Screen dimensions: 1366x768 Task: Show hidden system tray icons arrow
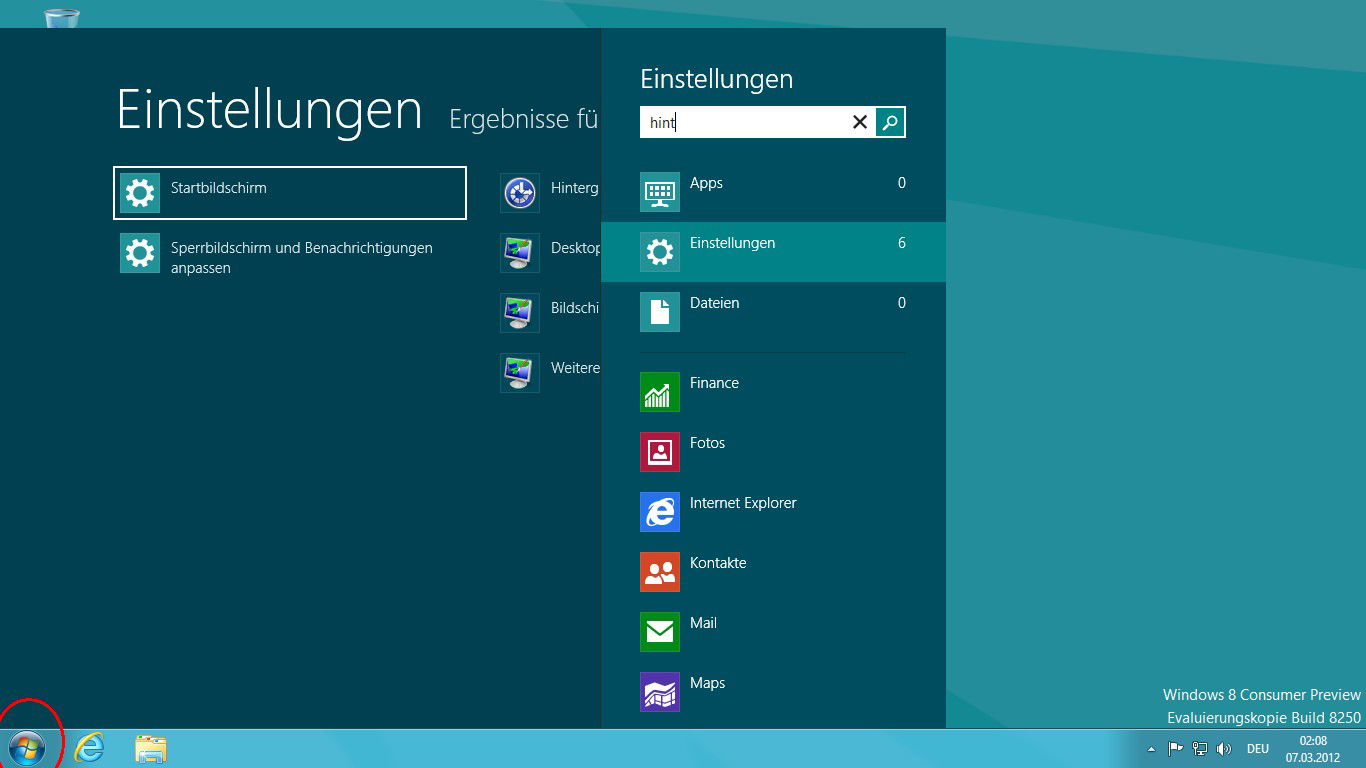pyautogui.click(x=1151, y=748)
